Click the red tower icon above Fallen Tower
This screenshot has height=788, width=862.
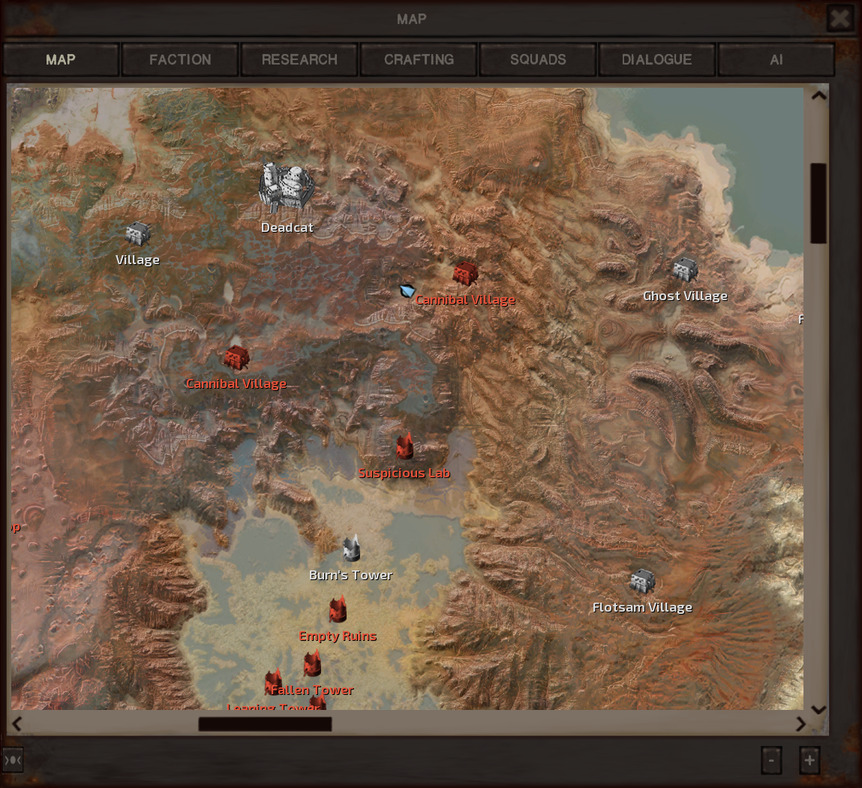(312, 664)
